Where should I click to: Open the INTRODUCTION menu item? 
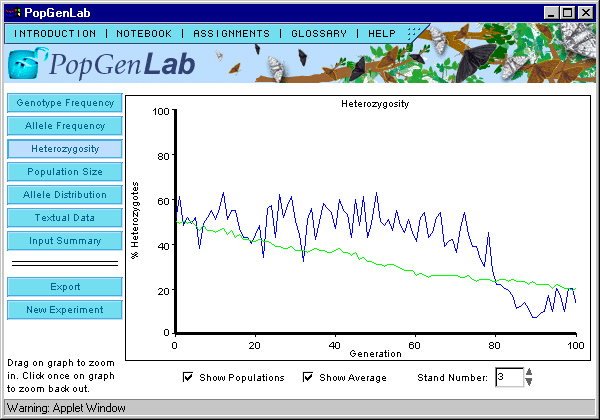[55, 34]
